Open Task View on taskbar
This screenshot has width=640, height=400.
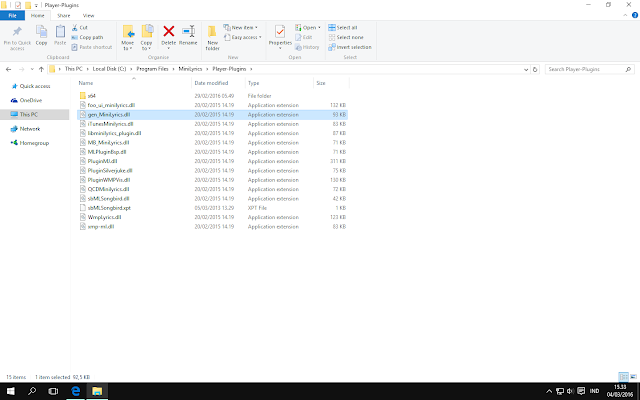53,391
